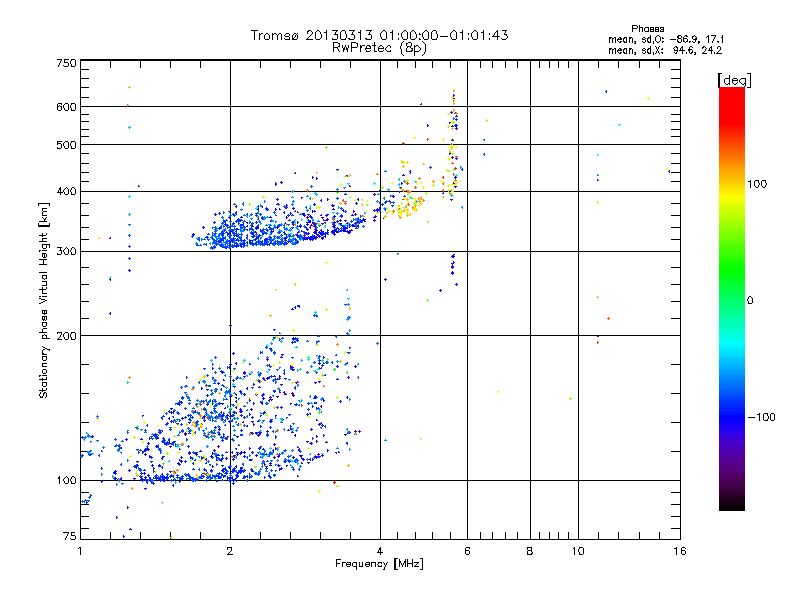The width and height of the screenshot is (800, 600).
Task: Click the '[deg]' colorbar unit label
Action: 734,80
